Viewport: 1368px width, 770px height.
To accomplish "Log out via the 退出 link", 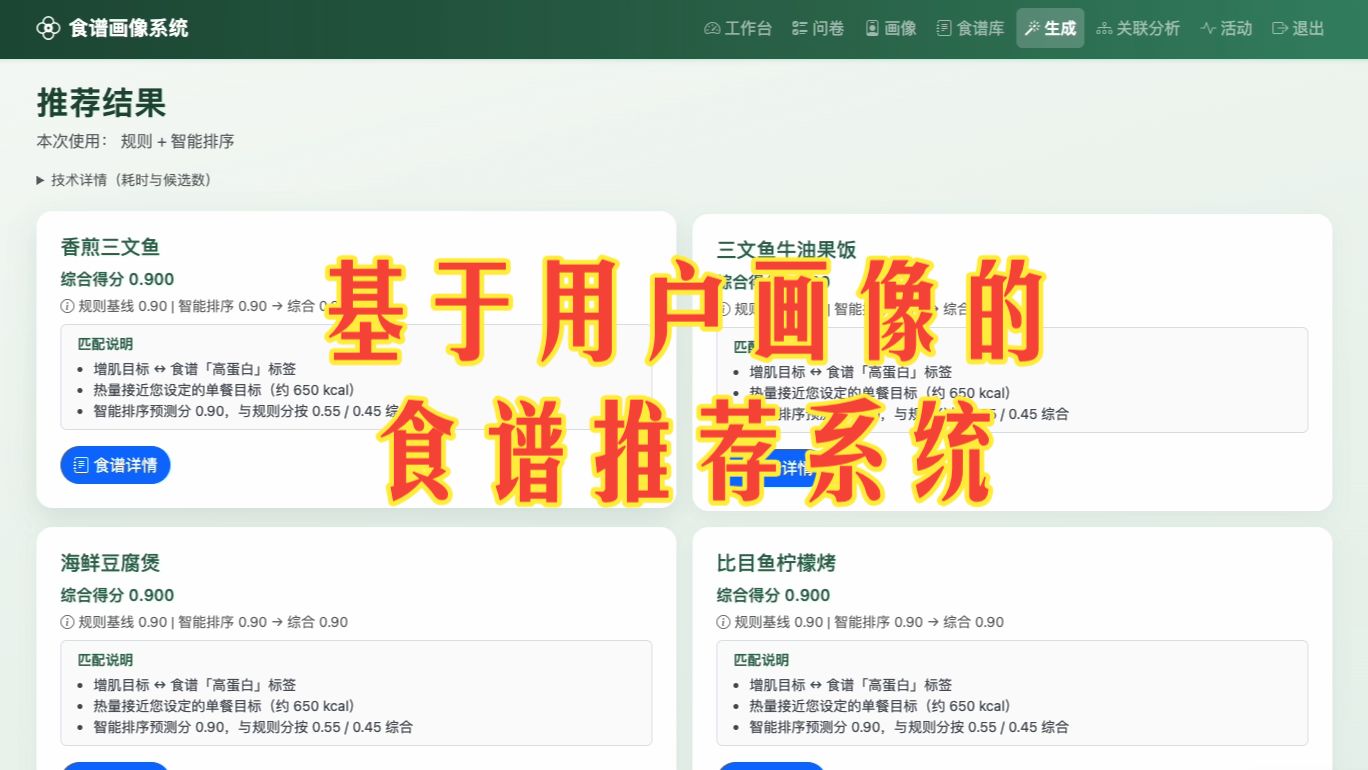I will pos(1298,28).
